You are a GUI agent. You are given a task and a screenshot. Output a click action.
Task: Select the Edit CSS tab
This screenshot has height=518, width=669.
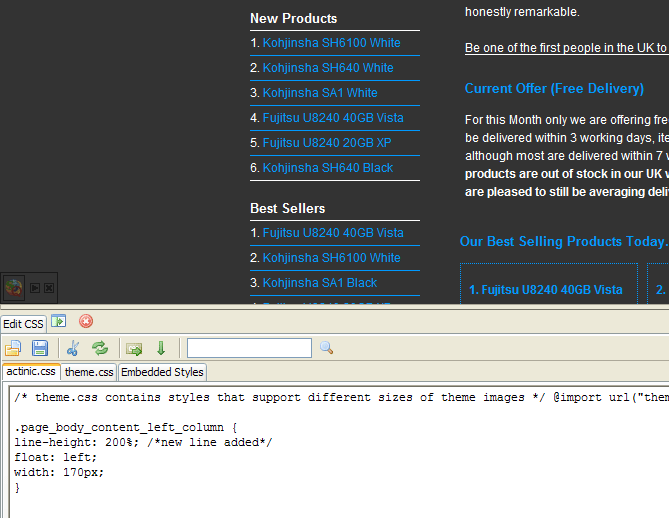click(x=23, y=323)
